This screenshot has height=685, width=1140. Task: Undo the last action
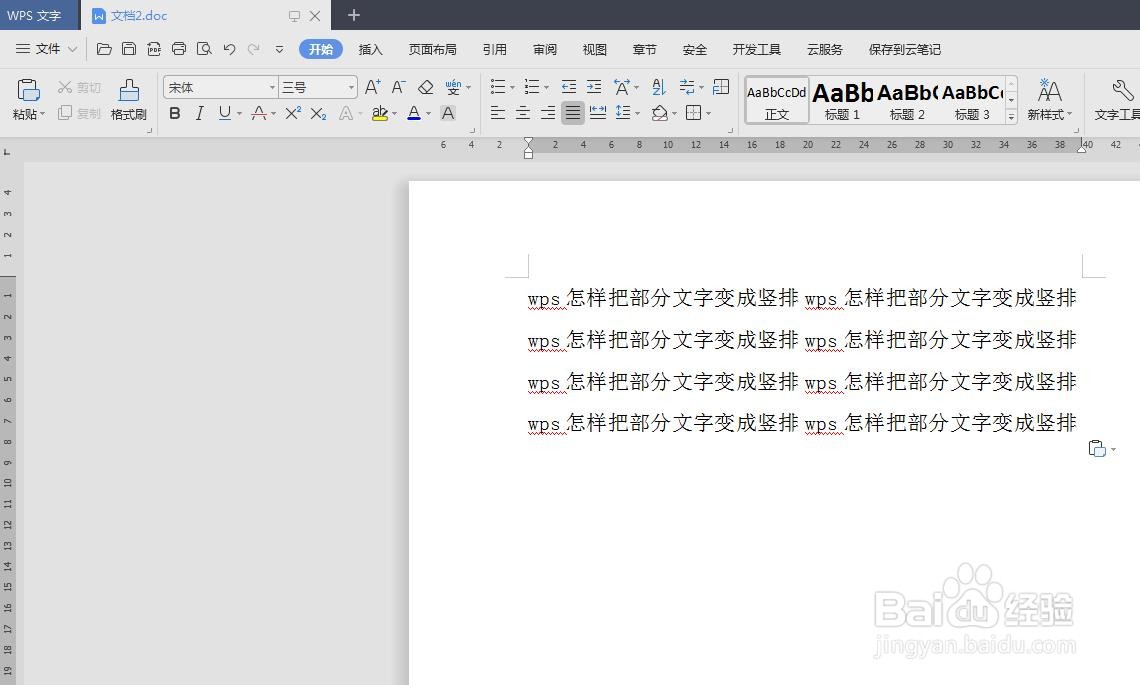[229, 49]
